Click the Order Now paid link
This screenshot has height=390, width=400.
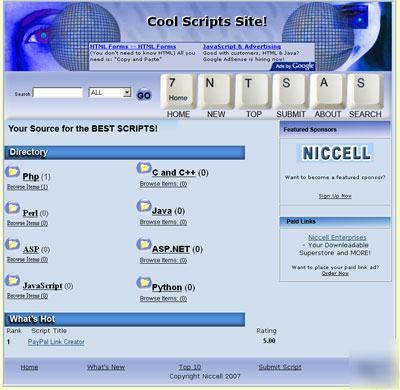click(335, 273)
